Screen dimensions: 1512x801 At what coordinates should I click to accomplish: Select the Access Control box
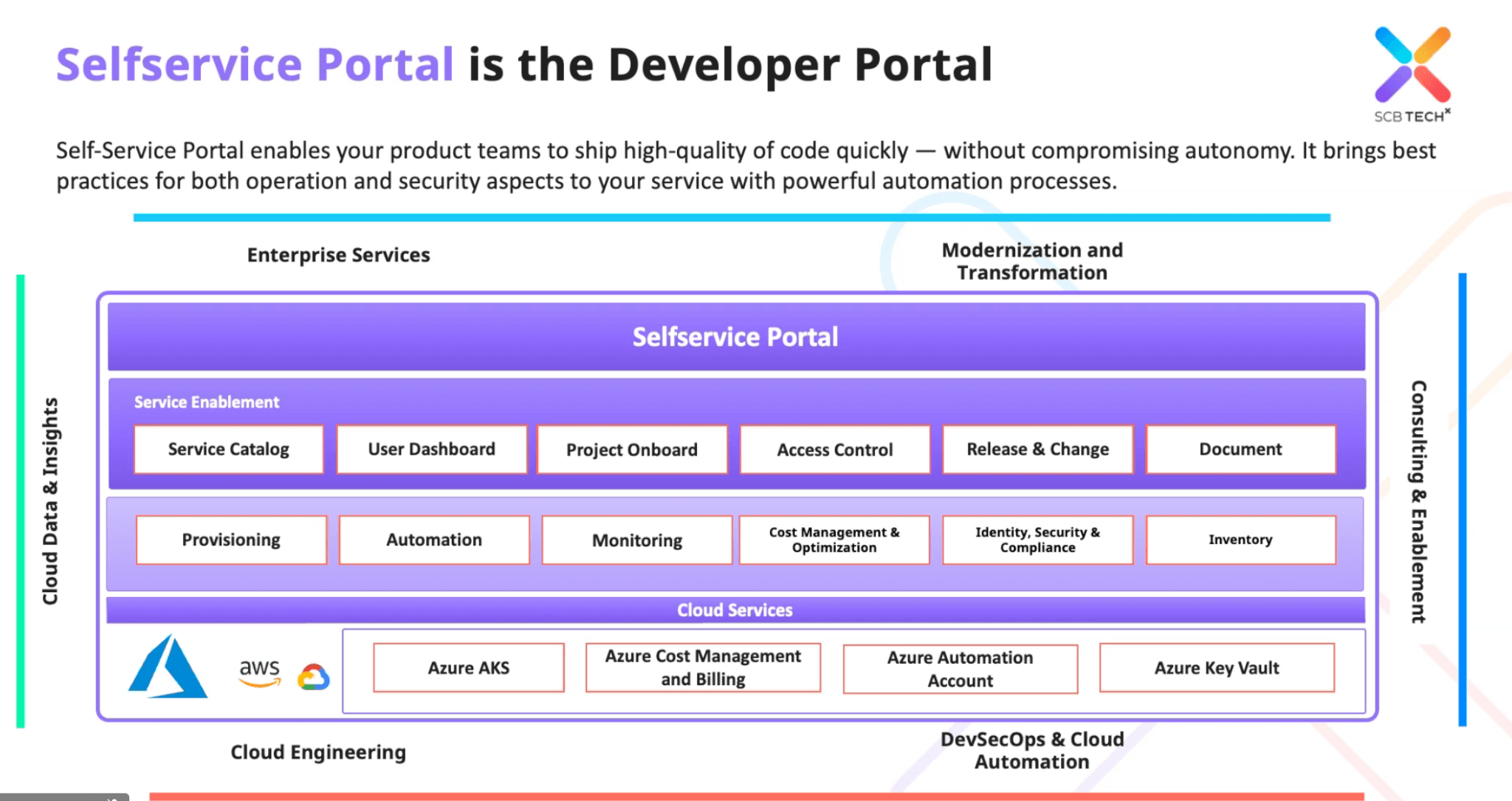point(835,450)
